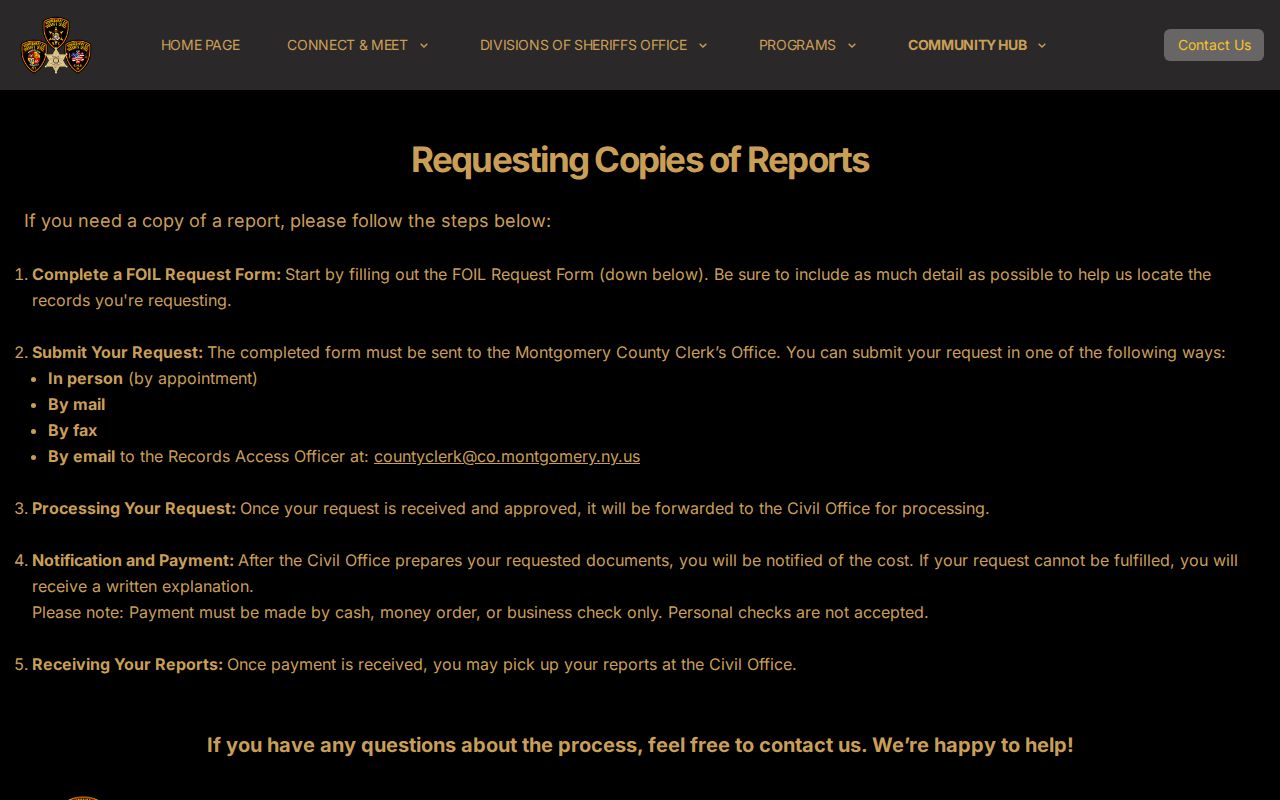The image size is (1280, 800).
Task: Select the 'Notification and Payment:' label
Action: pyautogui.click(x=133, y=560)
